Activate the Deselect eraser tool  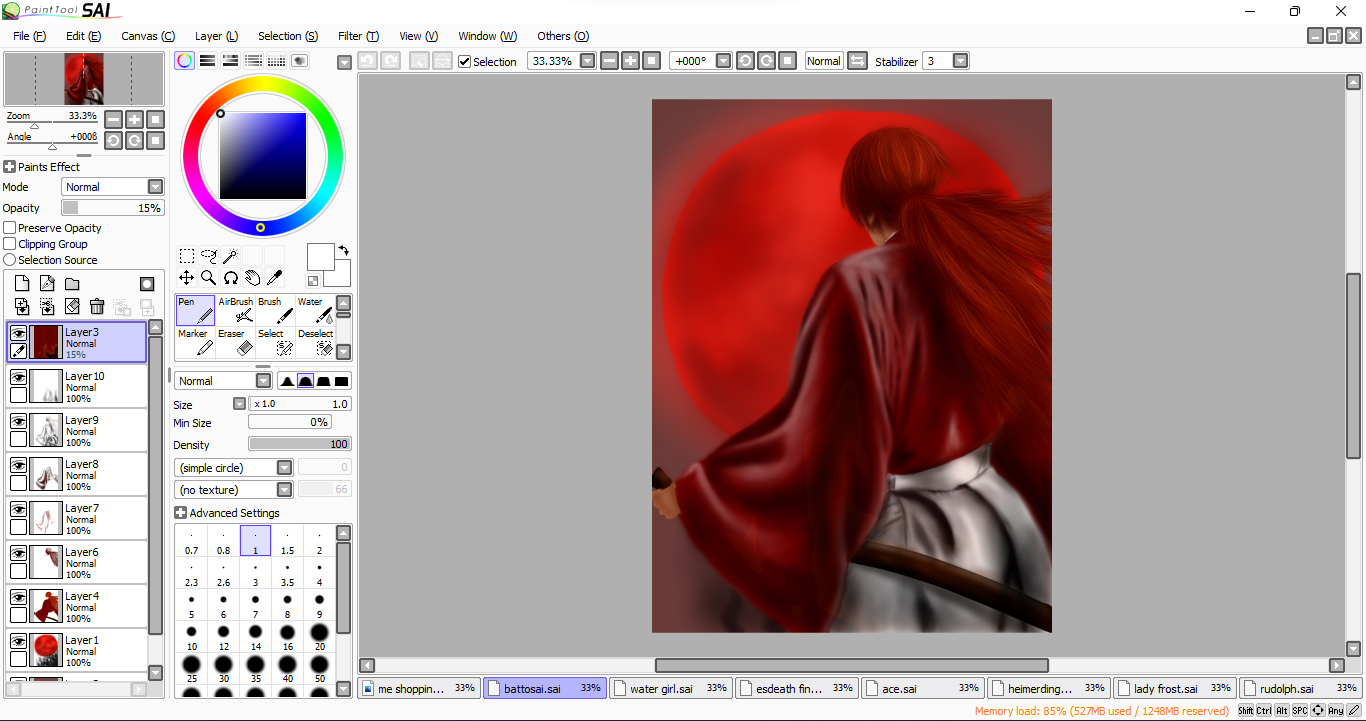[315, 342]
